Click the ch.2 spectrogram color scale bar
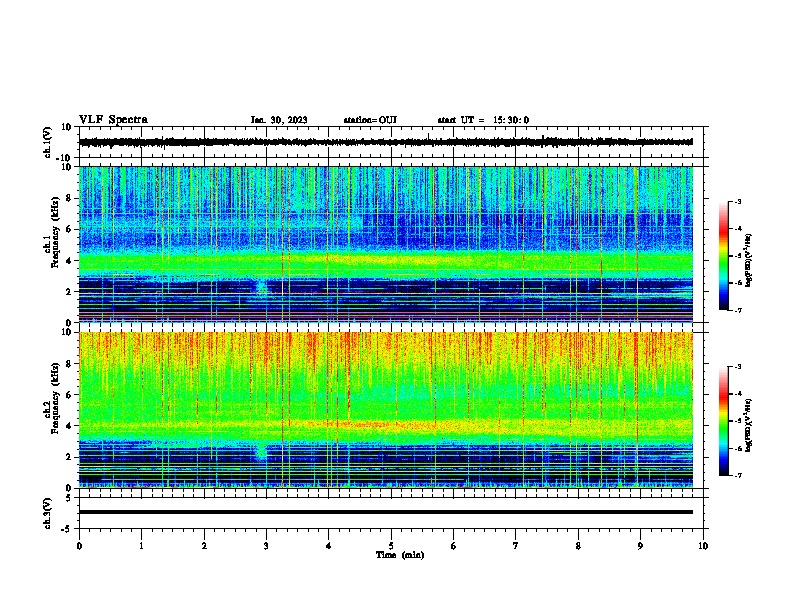The image size is (792, 612). pyautogui.click(x=723, y=421)
